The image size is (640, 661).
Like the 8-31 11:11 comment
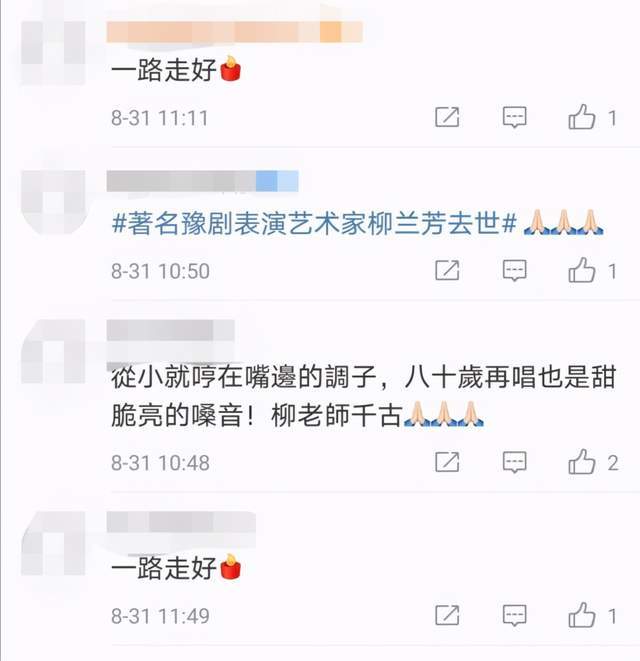click(582, 116)
